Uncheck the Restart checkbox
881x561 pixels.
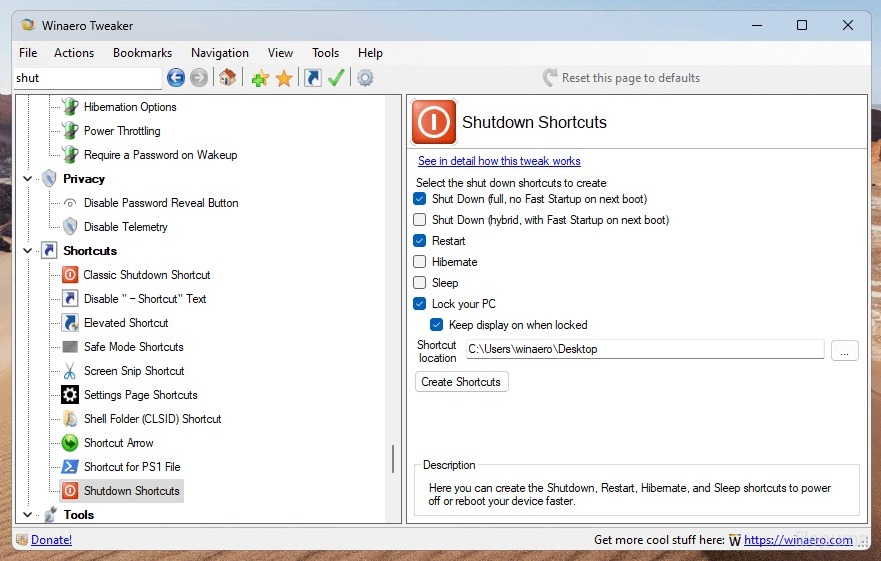pyautogui.click(x=420, y=241)
